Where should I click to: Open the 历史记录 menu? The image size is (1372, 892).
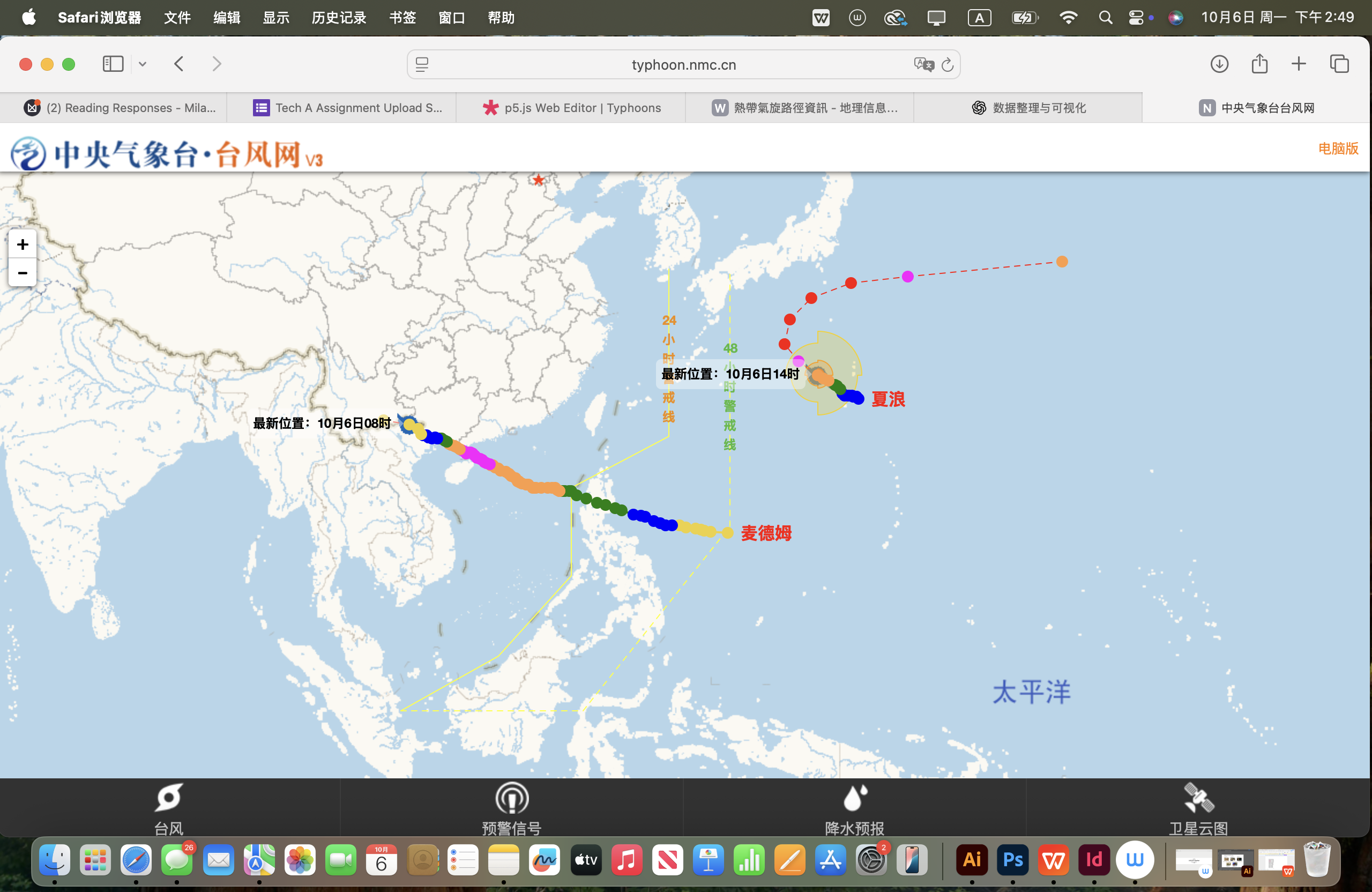point(338,18)
